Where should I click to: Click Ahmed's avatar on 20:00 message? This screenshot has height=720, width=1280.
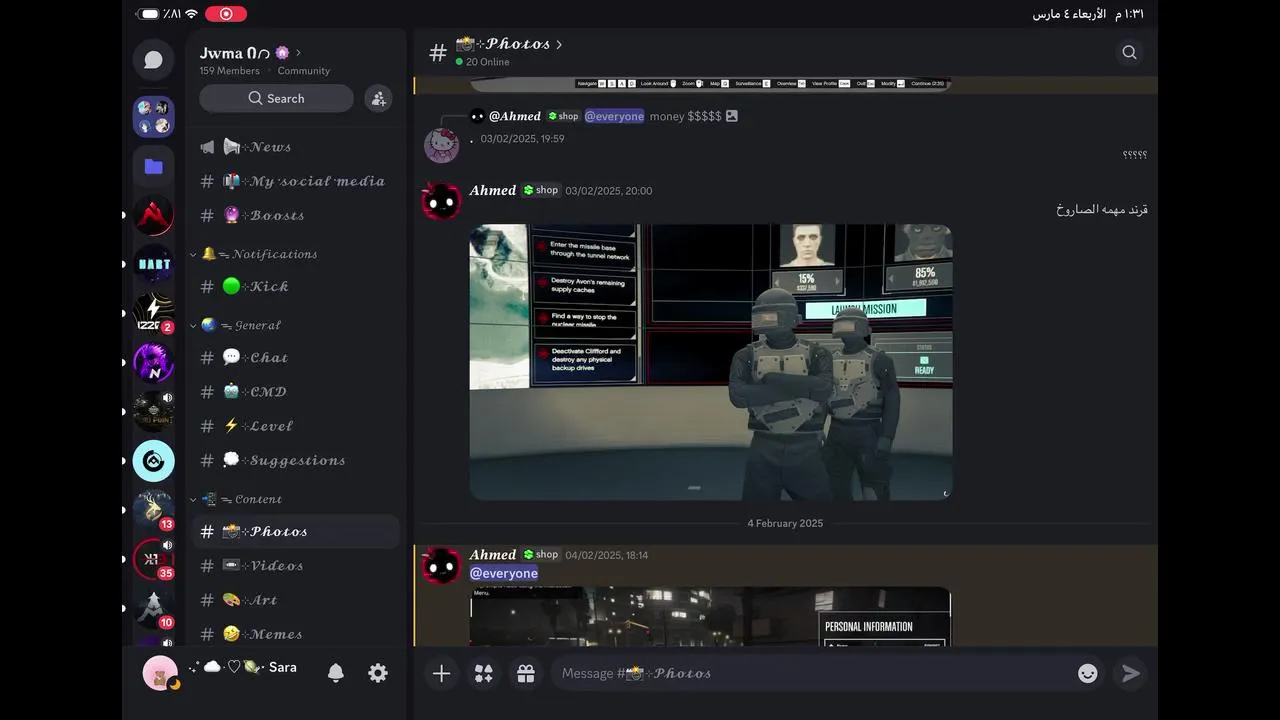[x=441, y=201]
